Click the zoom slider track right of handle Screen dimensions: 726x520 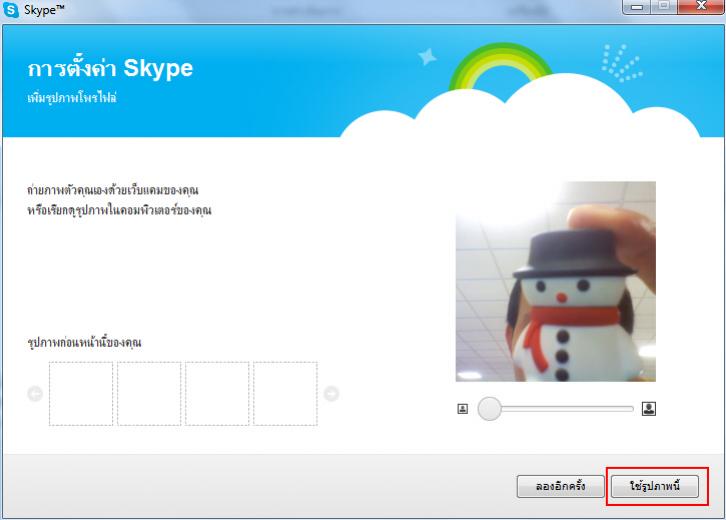pyautogui.click(x=567, y=408)
